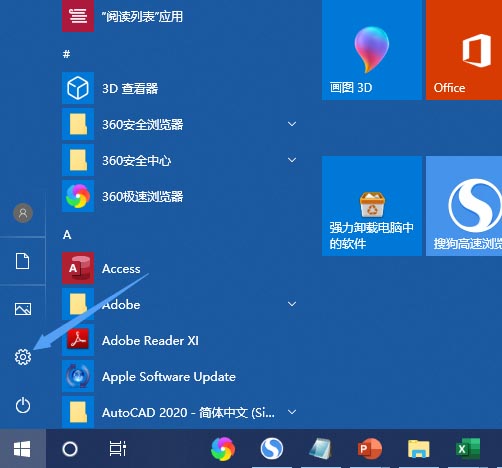This screenshot has width=502, height=468.
Task: Expand the 360安全中心 folder chevron
Action: (x=292, y=160)
